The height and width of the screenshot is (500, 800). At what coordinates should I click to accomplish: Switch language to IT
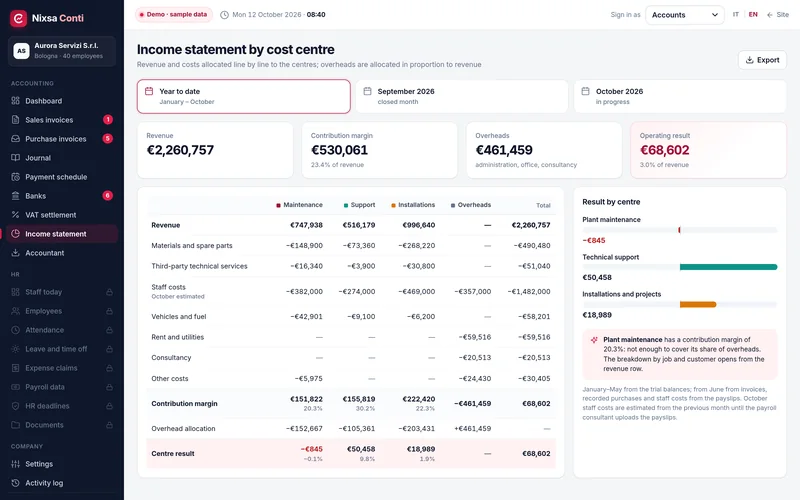736,15
